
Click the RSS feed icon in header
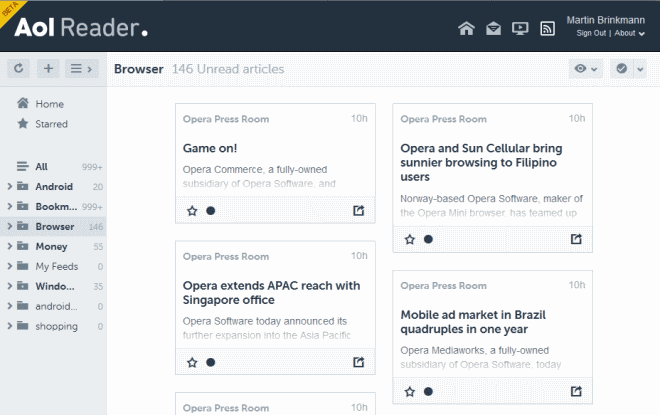point(547,28)
